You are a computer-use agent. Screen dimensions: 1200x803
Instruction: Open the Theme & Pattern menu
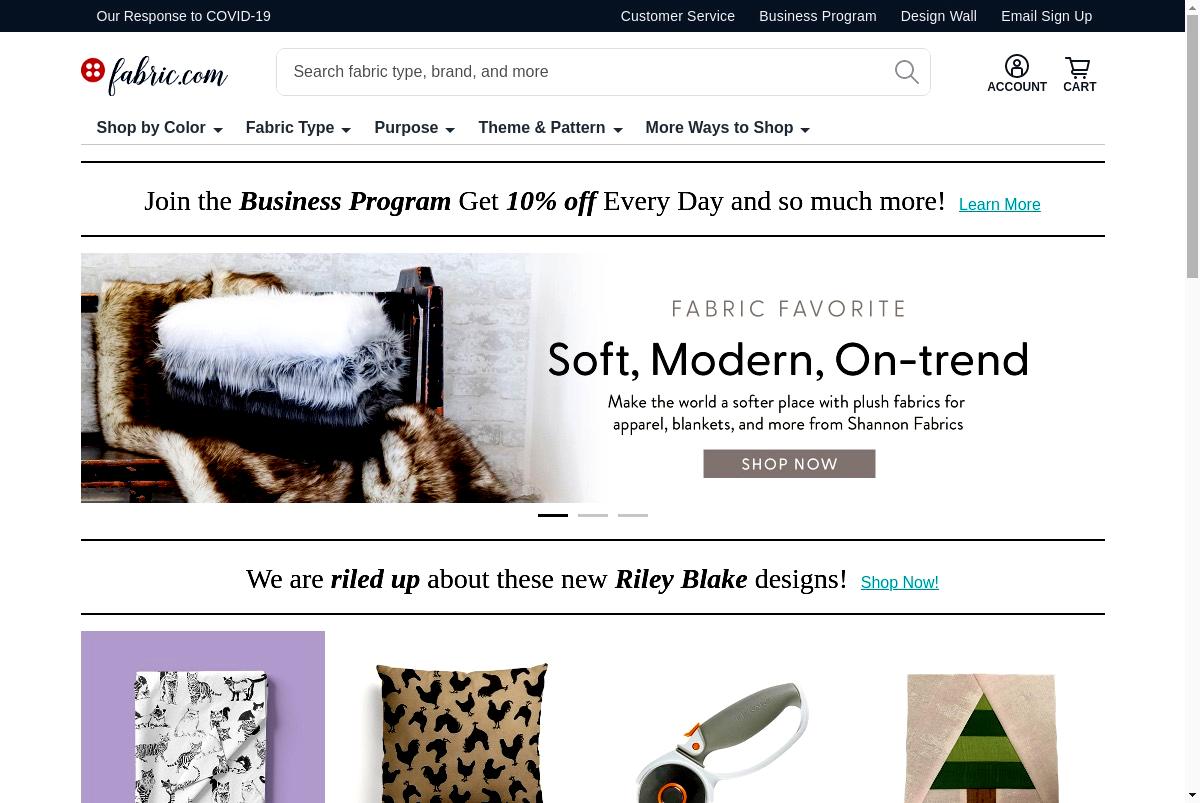[550, 128]
